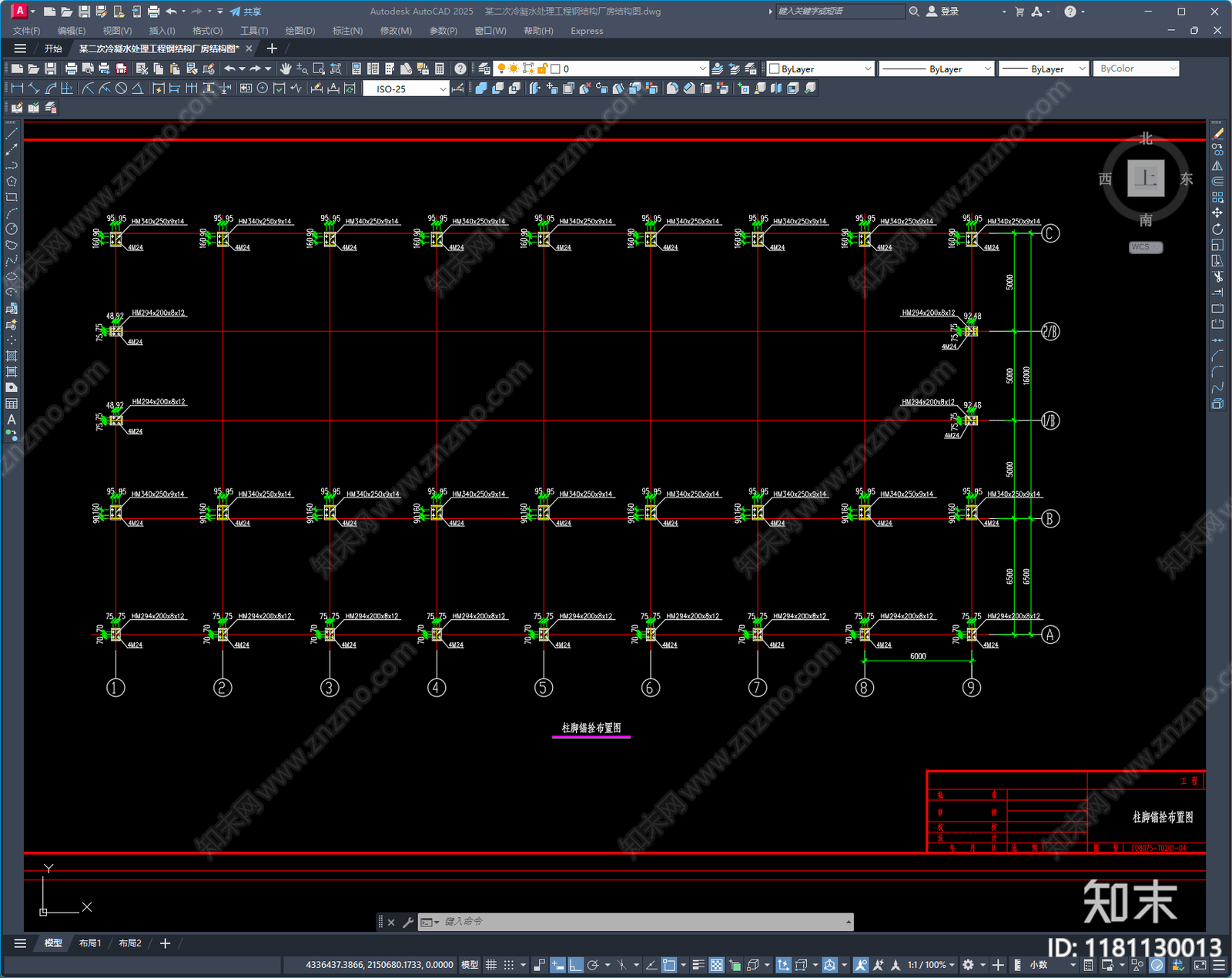Select the Pan hand tool
1232x978 pixels.
(286, 69)
